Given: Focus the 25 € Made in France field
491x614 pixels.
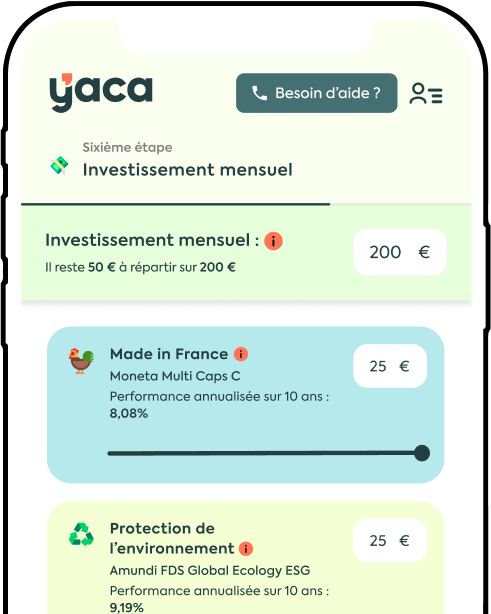Looking at the screenshot, I should point(390,366).
